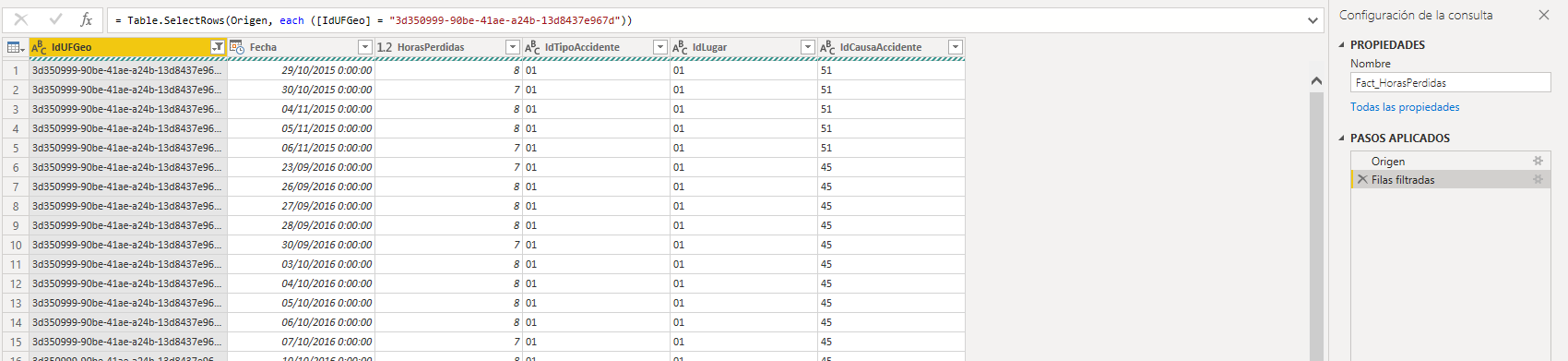
Task: Select IdLugar value 01 in row 10
Action: pos(743,245)
